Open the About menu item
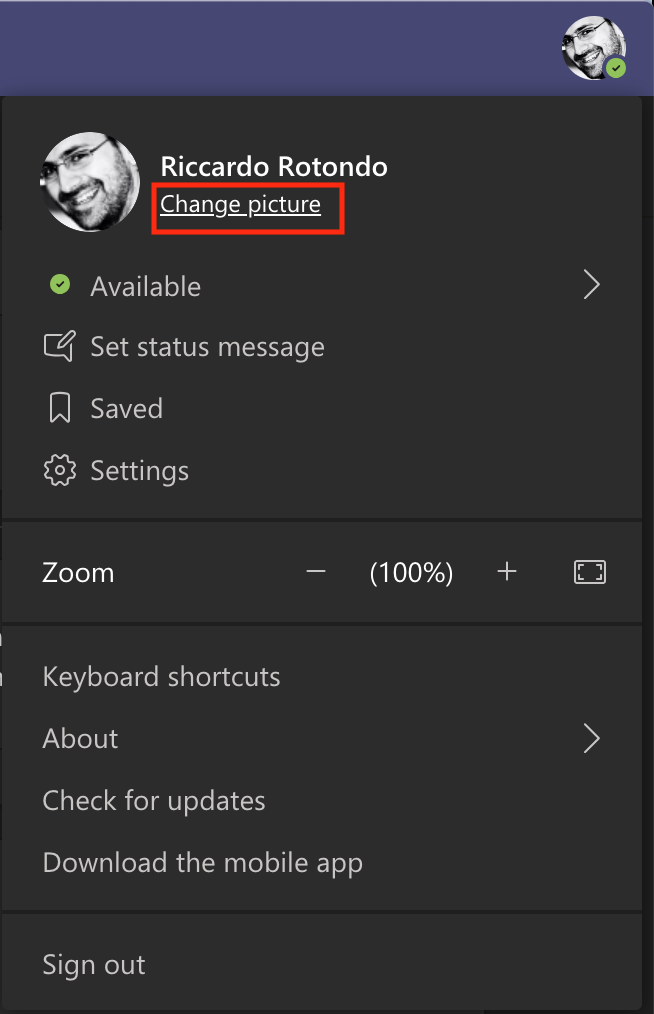654x1014 pixels. point(322,739)
